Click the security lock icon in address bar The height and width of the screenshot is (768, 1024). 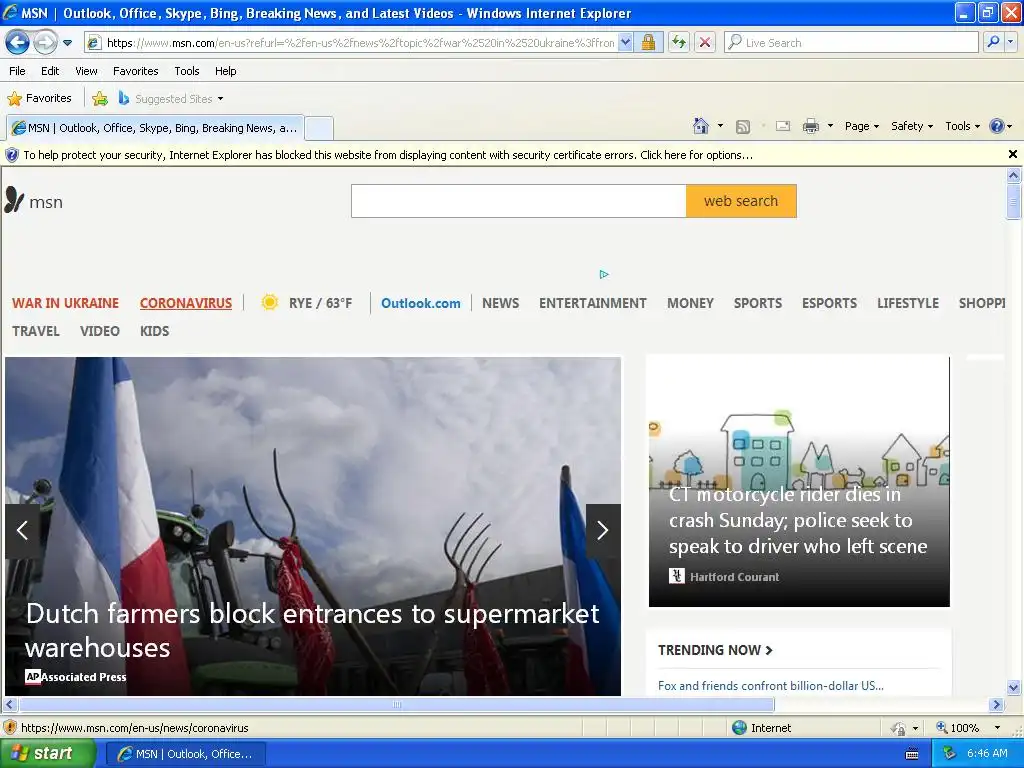[x=648, y=42]
